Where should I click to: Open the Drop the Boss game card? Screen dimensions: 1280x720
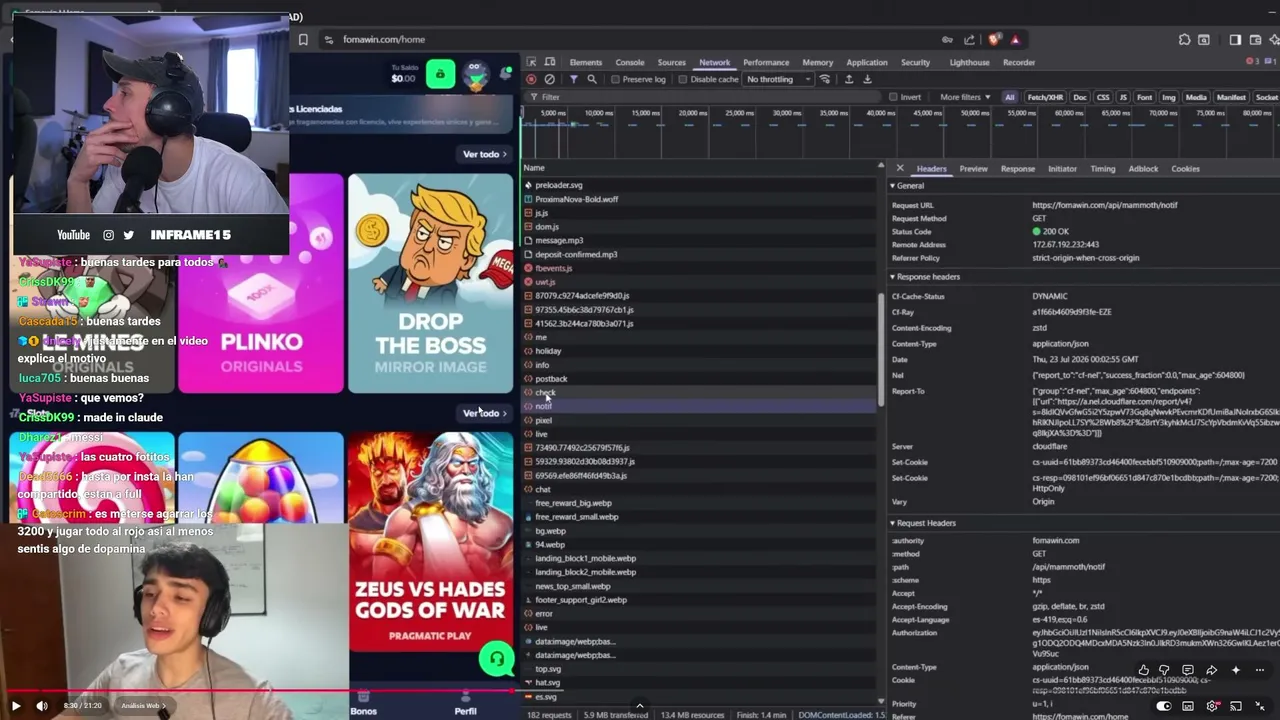pos(430,284)
